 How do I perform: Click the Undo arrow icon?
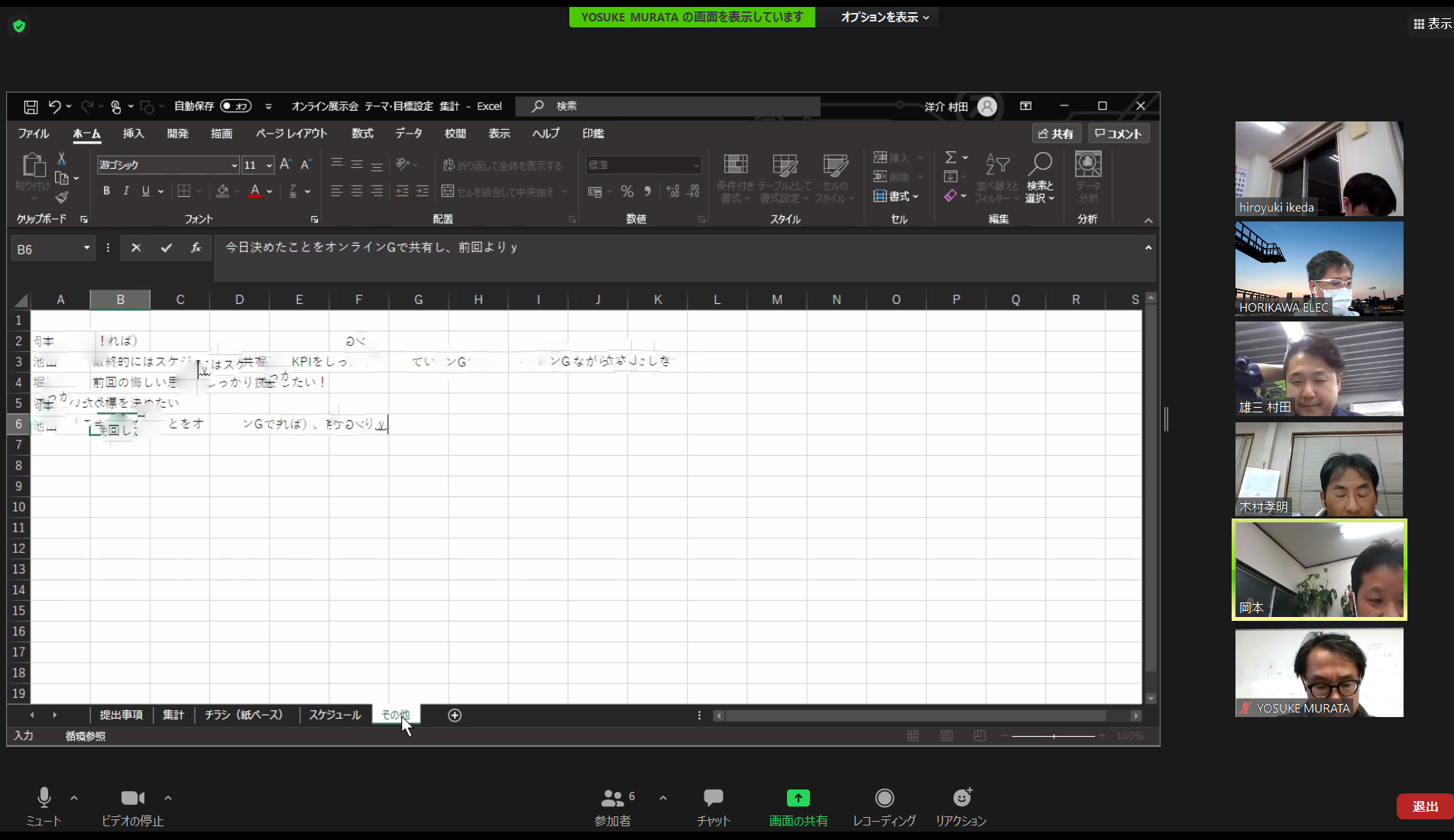point(54,107)
